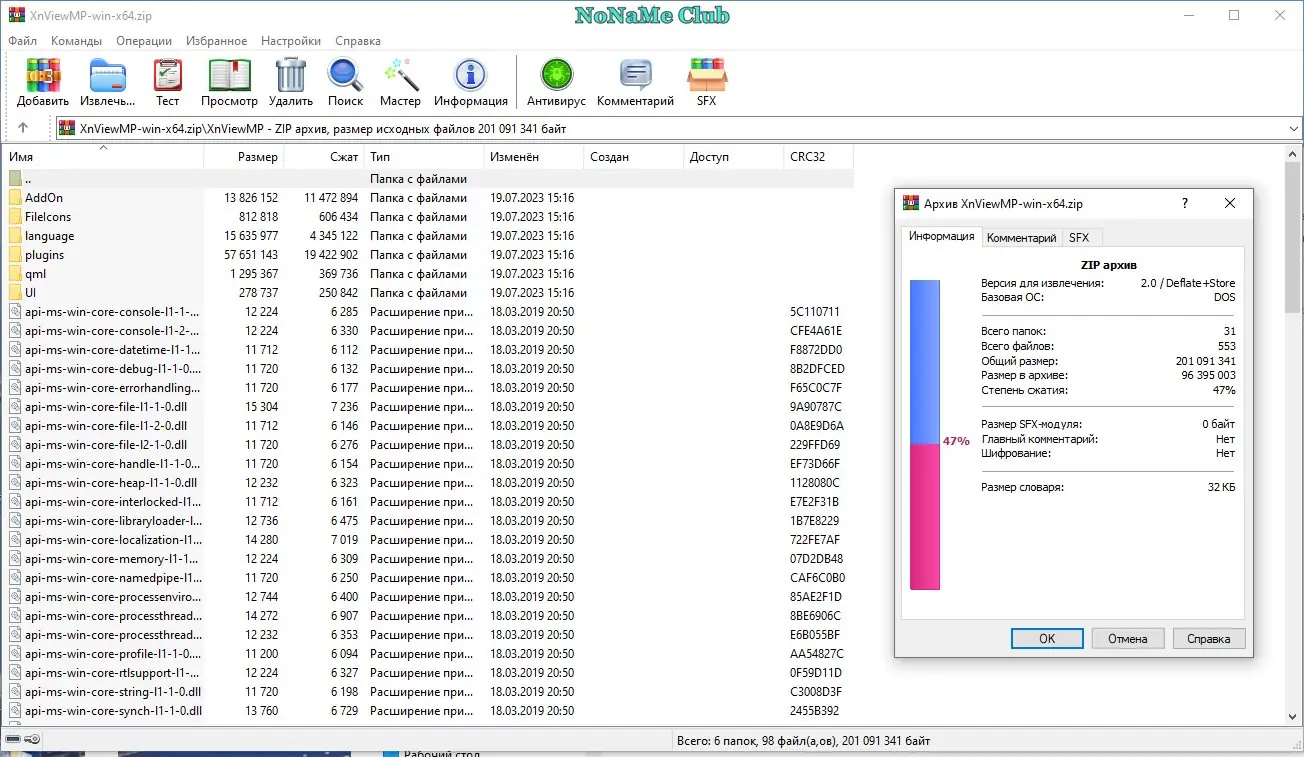Viewport: 1304px width, 757px height.
Task: Start the Антивирус scan icon
Action: (556, 75)
